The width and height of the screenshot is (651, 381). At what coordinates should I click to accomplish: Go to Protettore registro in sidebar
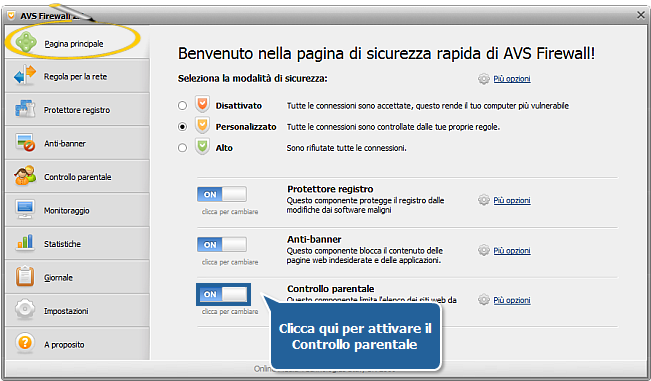pyautogui.click(x=77, y=110)
